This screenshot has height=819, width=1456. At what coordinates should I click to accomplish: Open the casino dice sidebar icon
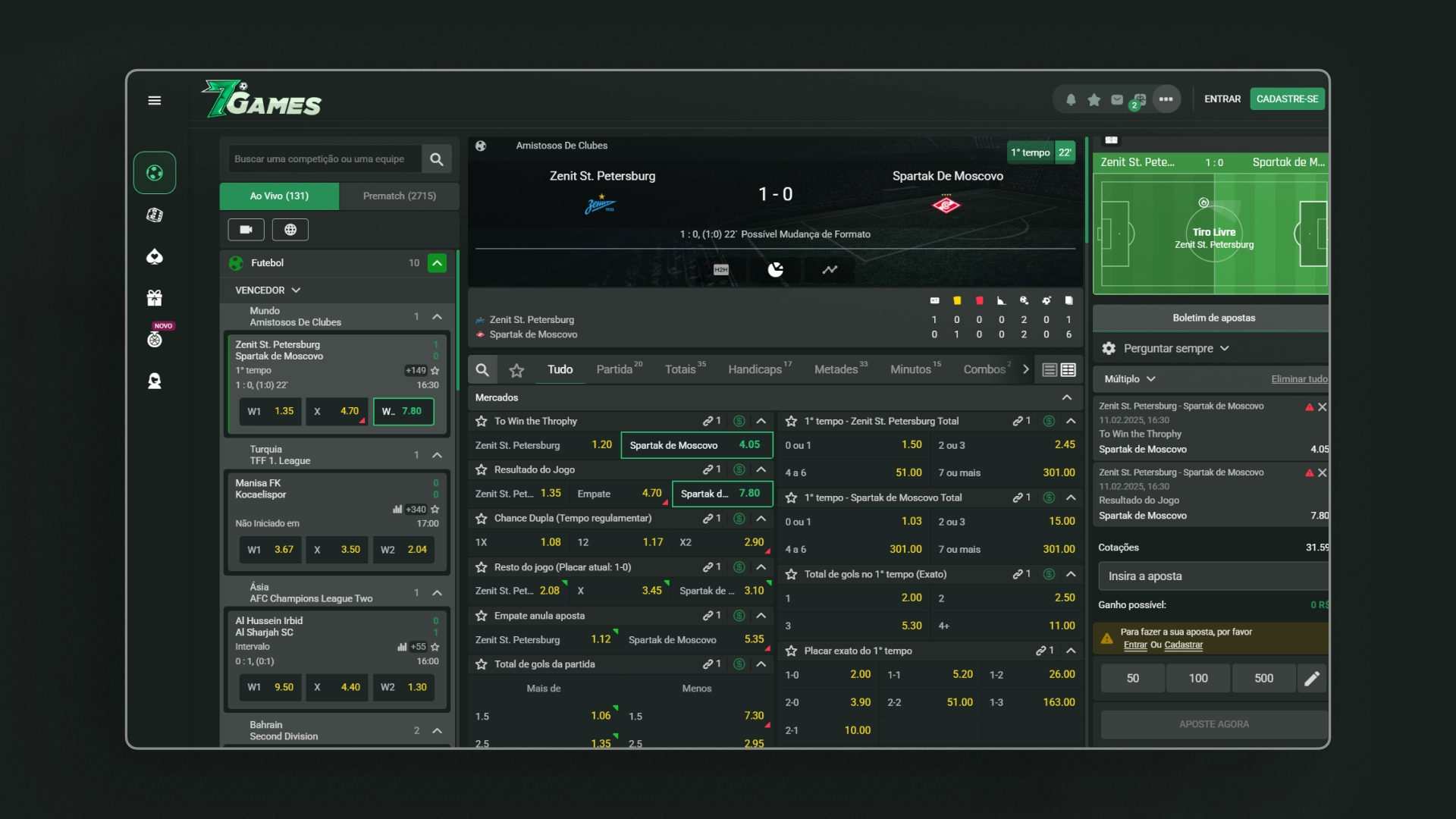[155, 215]
